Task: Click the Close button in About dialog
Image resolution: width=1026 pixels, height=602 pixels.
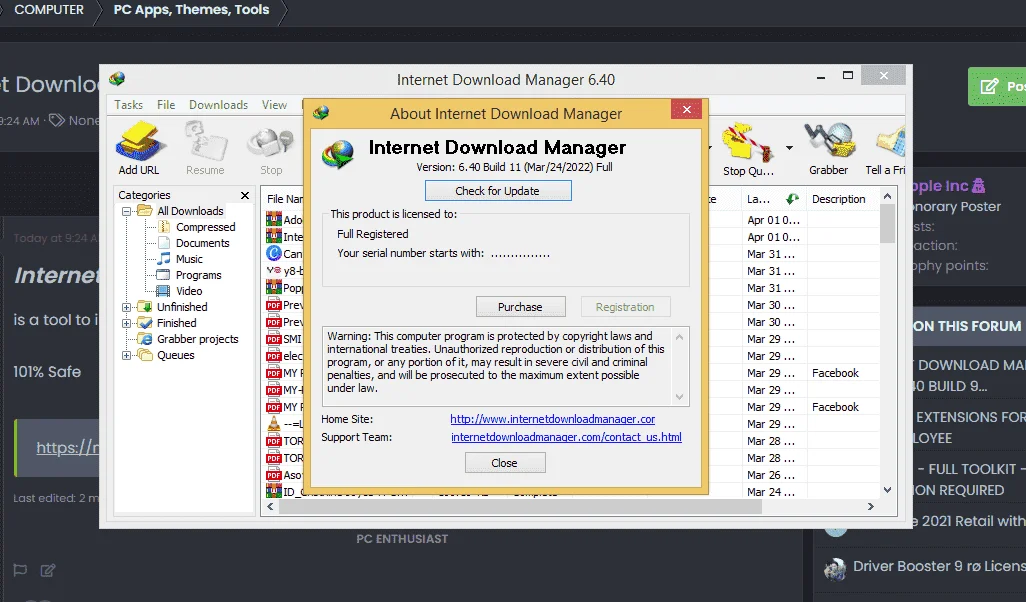Action: [x=504, y=463]
